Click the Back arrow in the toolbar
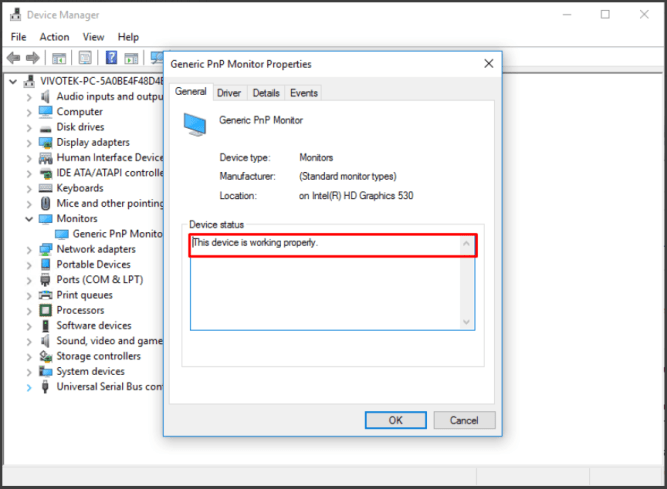667x489 pixels. coord(14,58)
